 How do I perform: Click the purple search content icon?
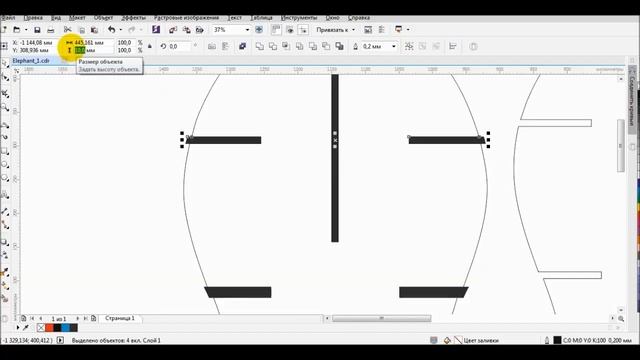[x=156, y=29]
